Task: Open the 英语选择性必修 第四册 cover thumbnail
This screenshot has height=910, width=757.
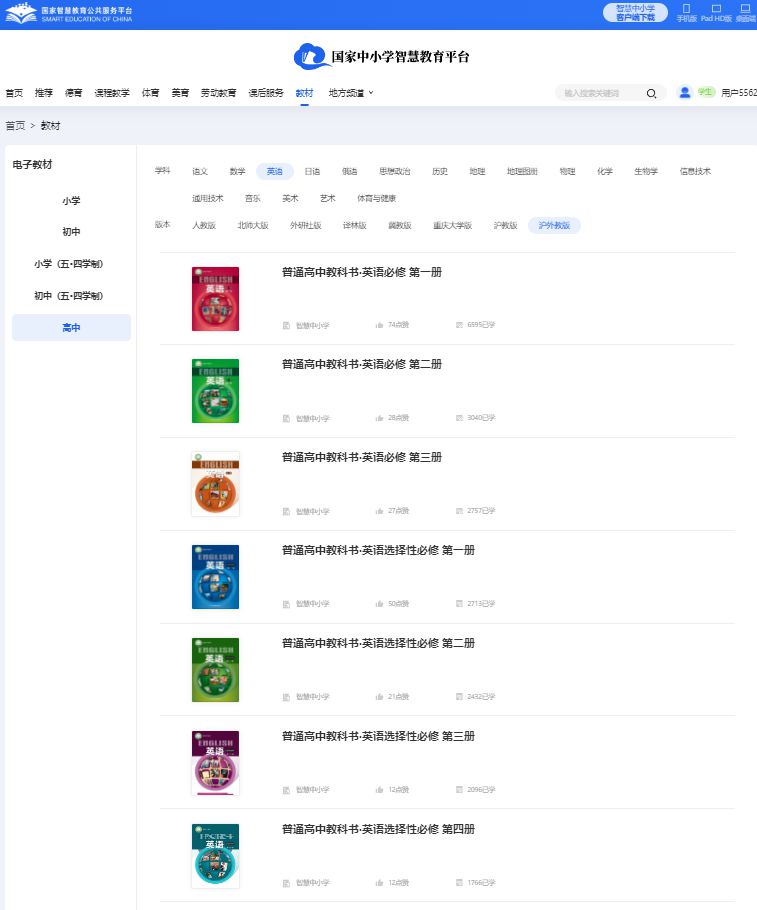Action: point(215,856)
